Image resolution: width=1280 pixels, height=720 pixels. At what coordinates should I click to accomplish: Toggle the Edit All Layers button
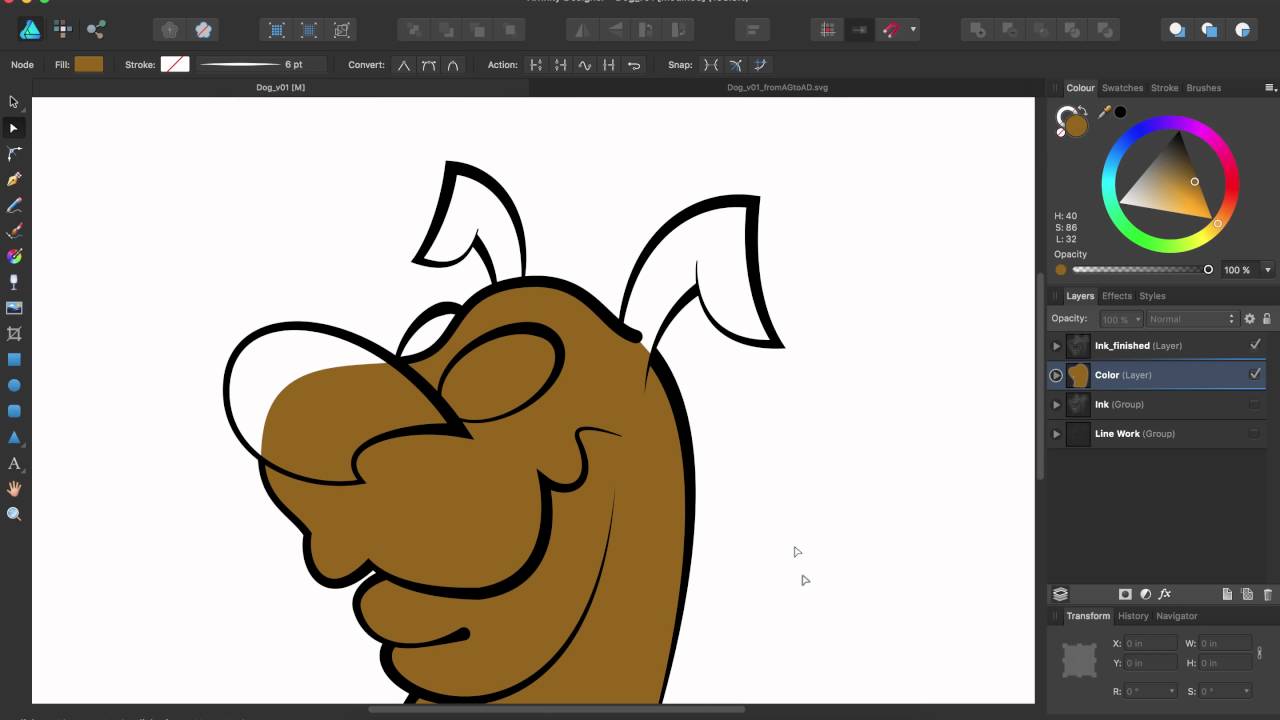pyautogui.click(x=1061, y=594)
